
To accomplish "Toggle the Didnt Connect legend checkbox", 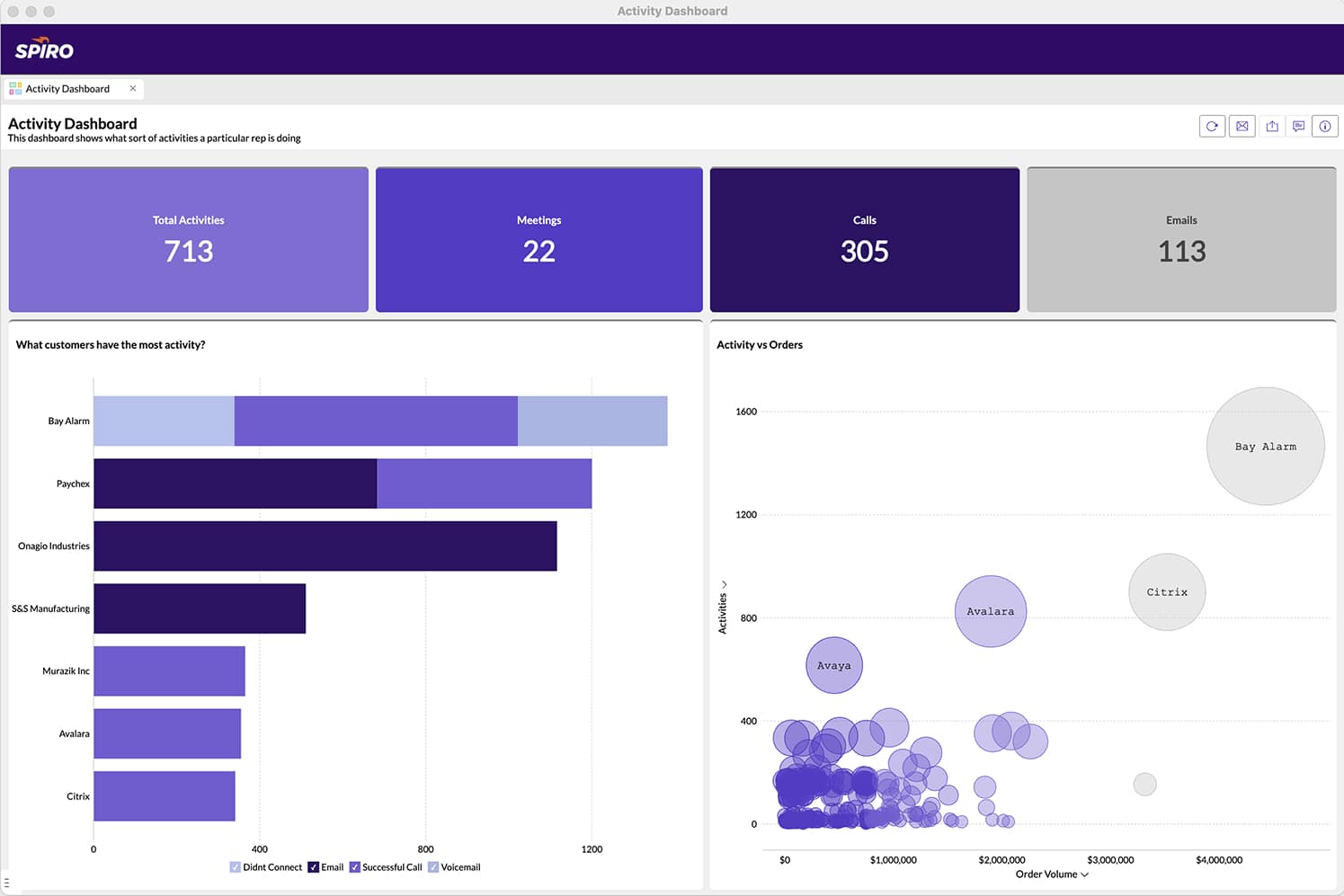I will pos(236,867).
